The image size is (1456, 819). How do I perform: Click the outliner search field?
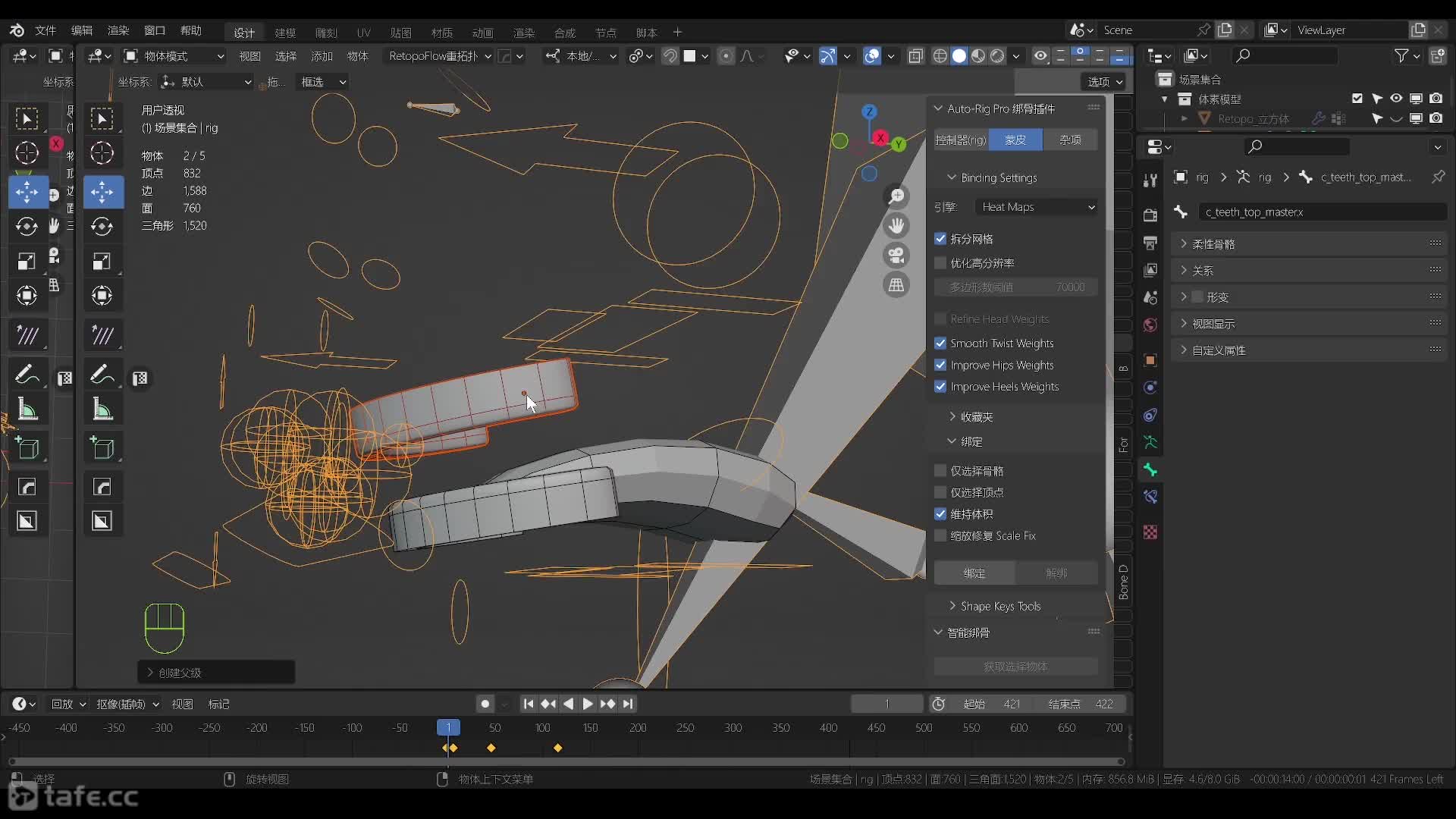click(1285, 55)
